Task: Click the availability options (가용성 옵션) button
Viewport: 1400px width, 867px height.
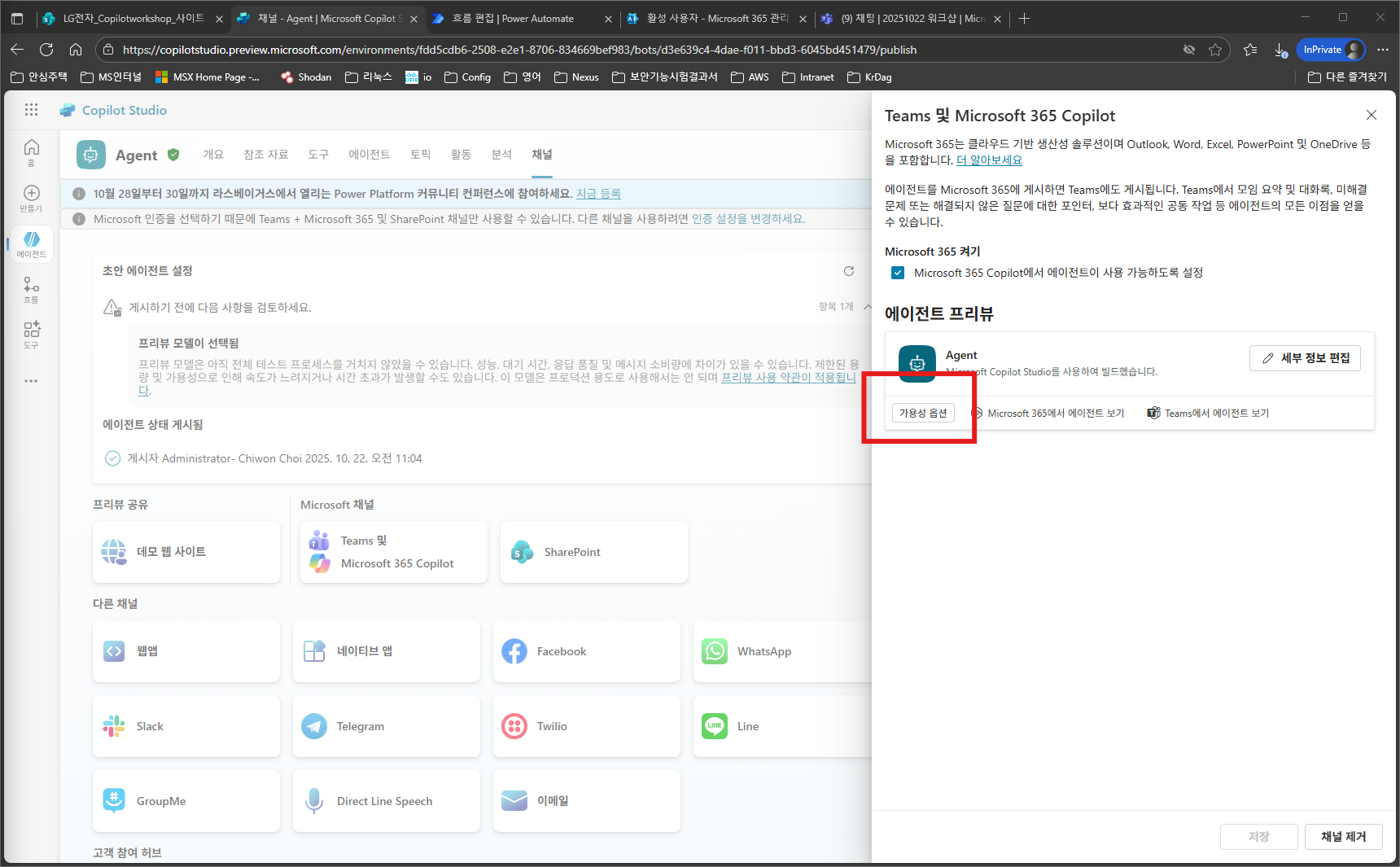Action: point(923,413)
